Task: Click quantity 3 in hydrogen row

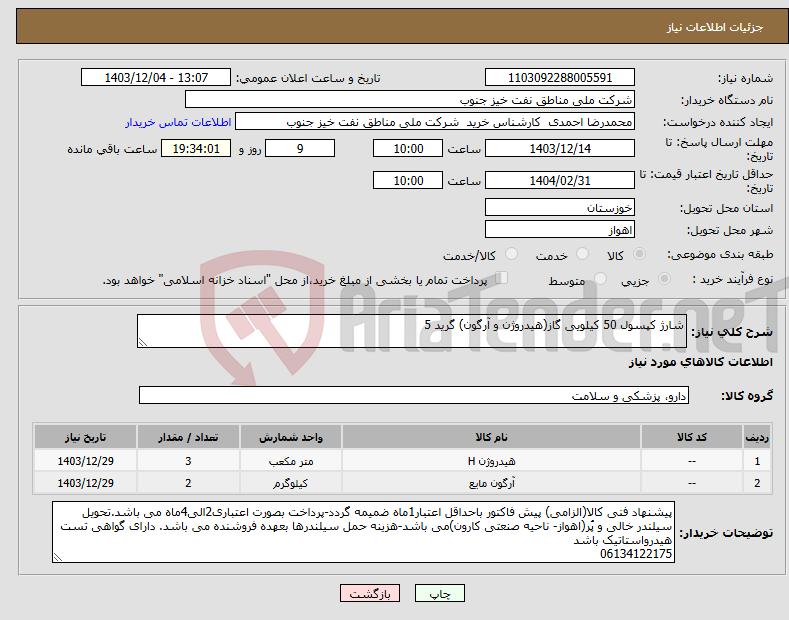Action: (x=188, y=461)
